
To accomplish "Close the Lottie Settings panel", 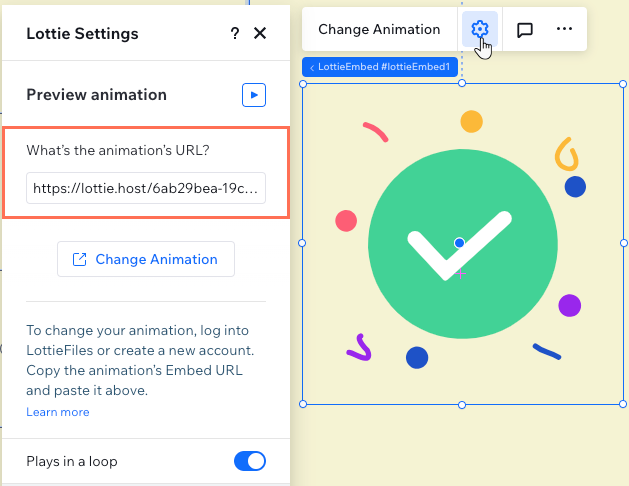I will coord(260,33).
